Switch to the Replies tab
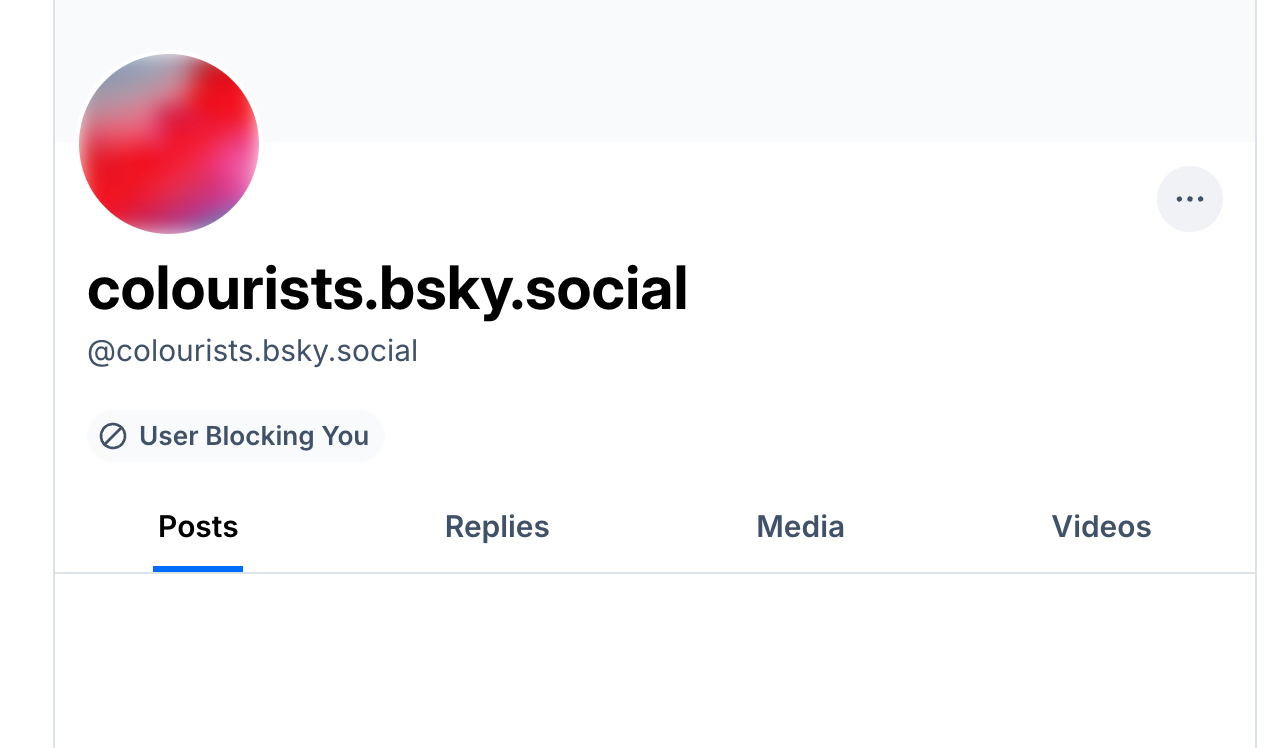This screenshot has width=1270, height=748. (497, 527)
